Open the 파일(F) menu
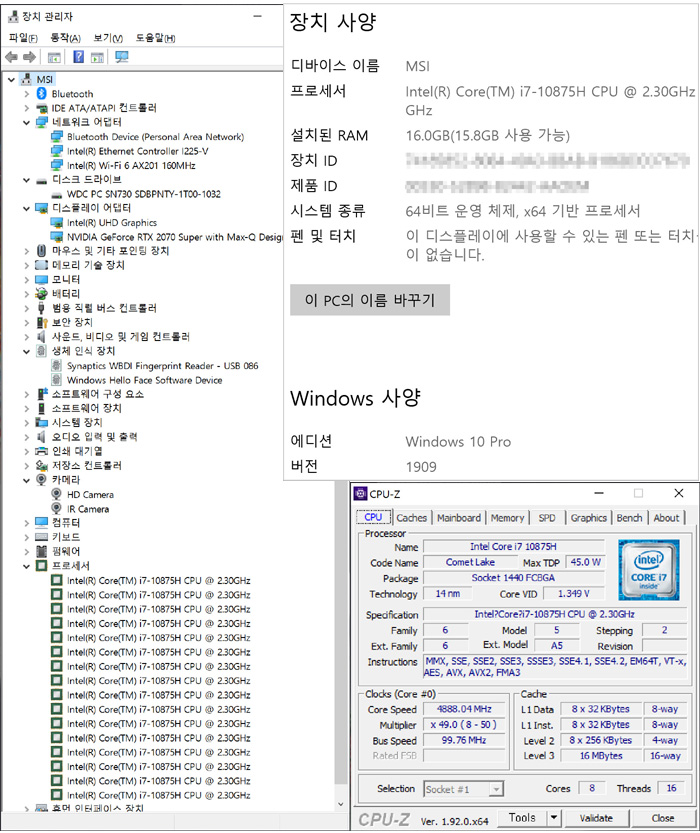Screen dimensions: 700x833 click(23, 38)
